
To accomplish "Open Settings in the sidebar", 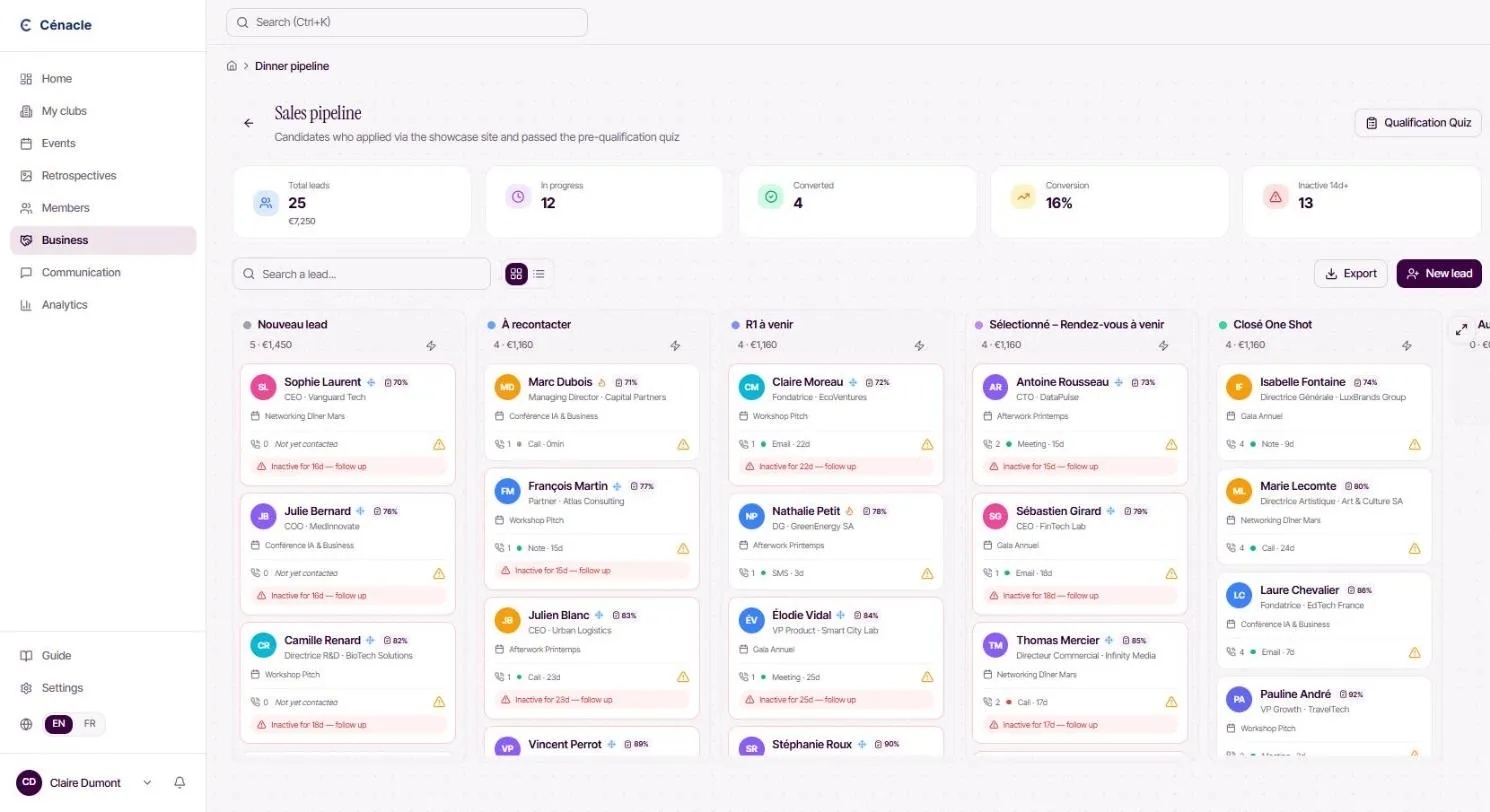I will point(103,688).
